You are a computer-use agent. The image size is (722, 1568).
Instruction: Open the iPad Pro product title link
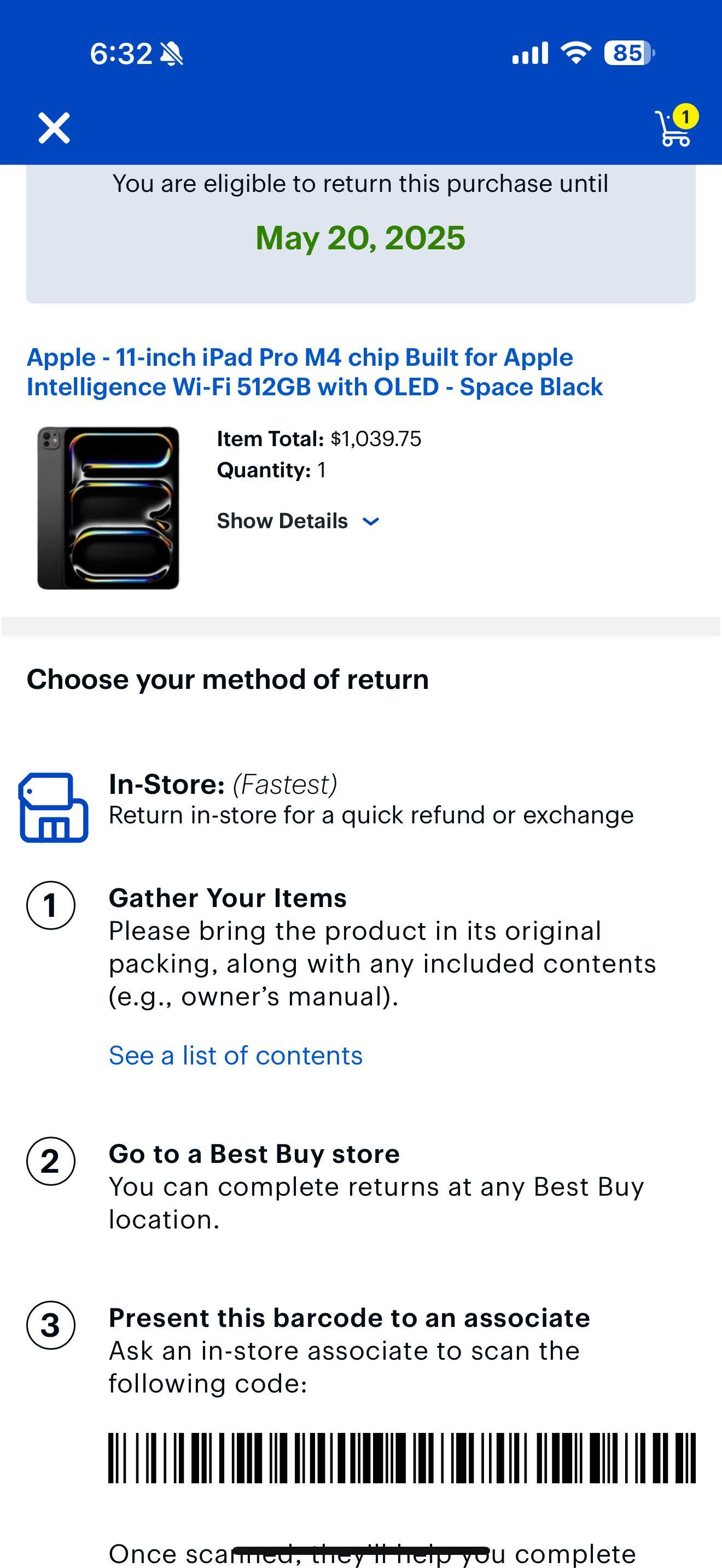click(315, 372)
